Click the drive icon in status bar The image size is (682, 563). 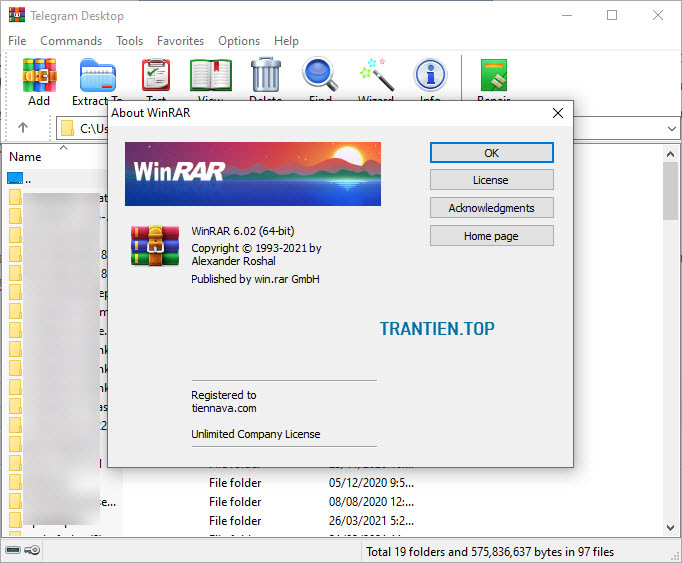(x=13, y=550)
